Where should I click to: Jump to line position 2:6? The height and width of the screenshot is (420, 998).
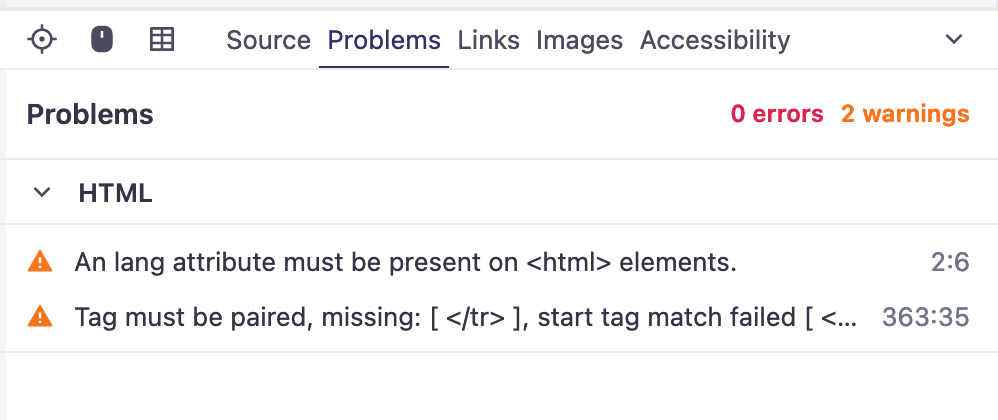pos(950,262)
